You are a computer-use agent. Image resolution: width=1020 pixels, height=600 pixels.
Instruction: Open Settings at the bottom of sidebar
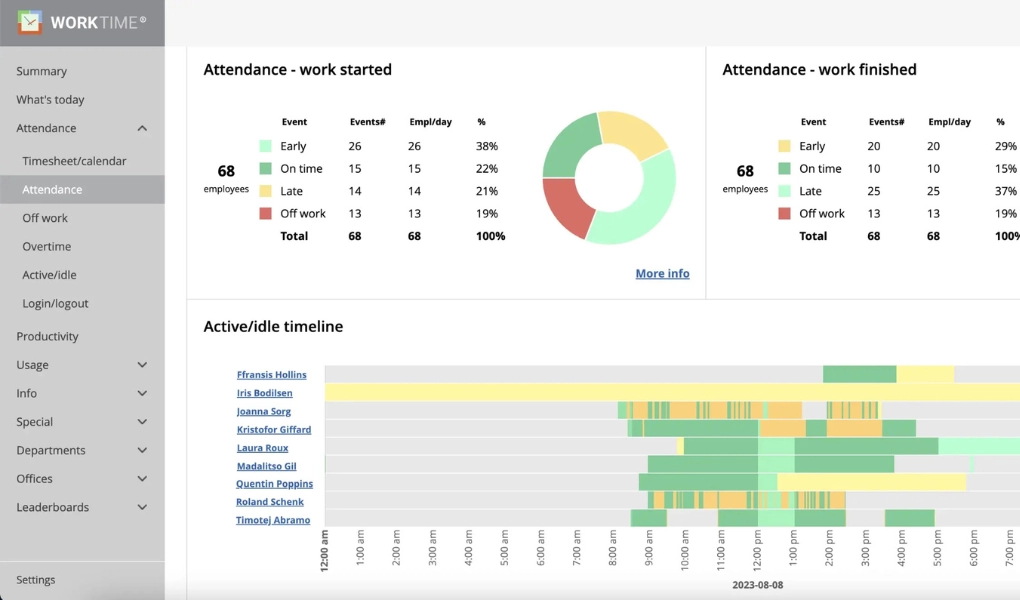tap(35, 579)
